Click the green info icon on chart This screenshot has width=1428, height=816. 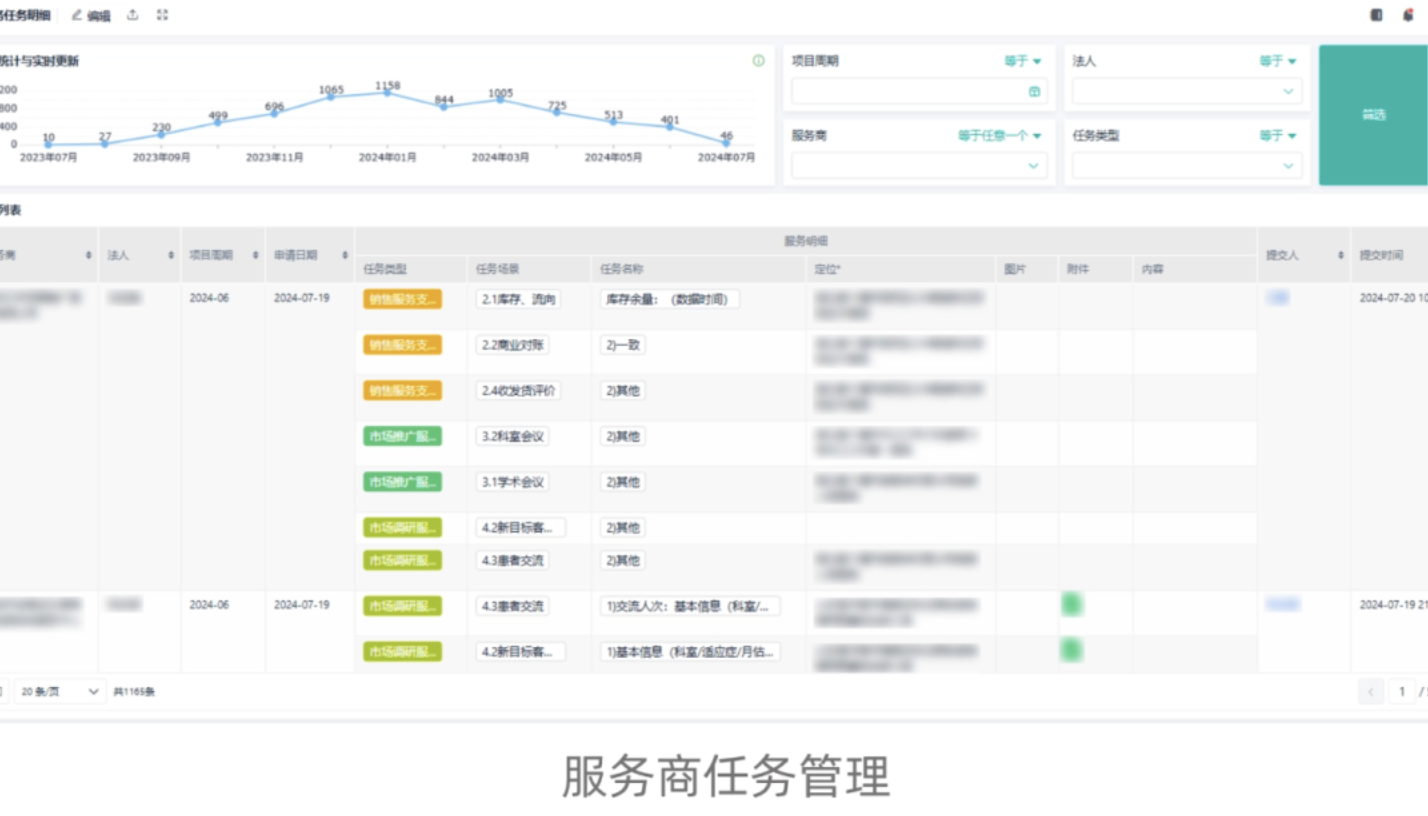[758, 61]
